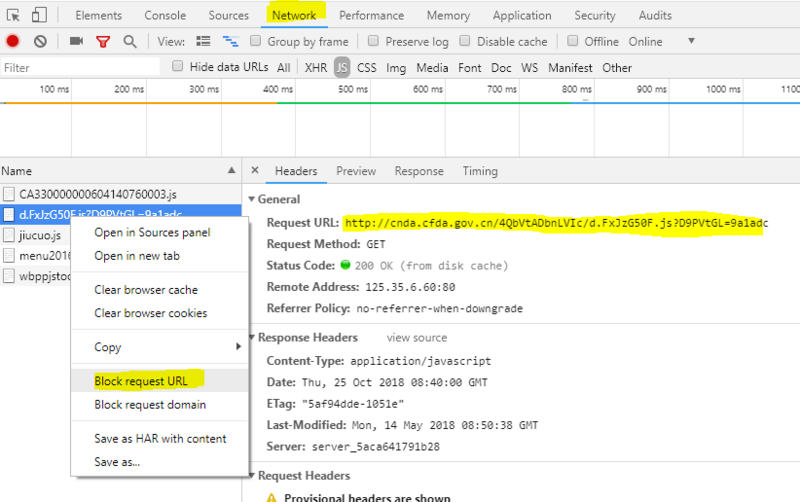
Task: Go to the Performance tab
Action: tap(371, 15)
